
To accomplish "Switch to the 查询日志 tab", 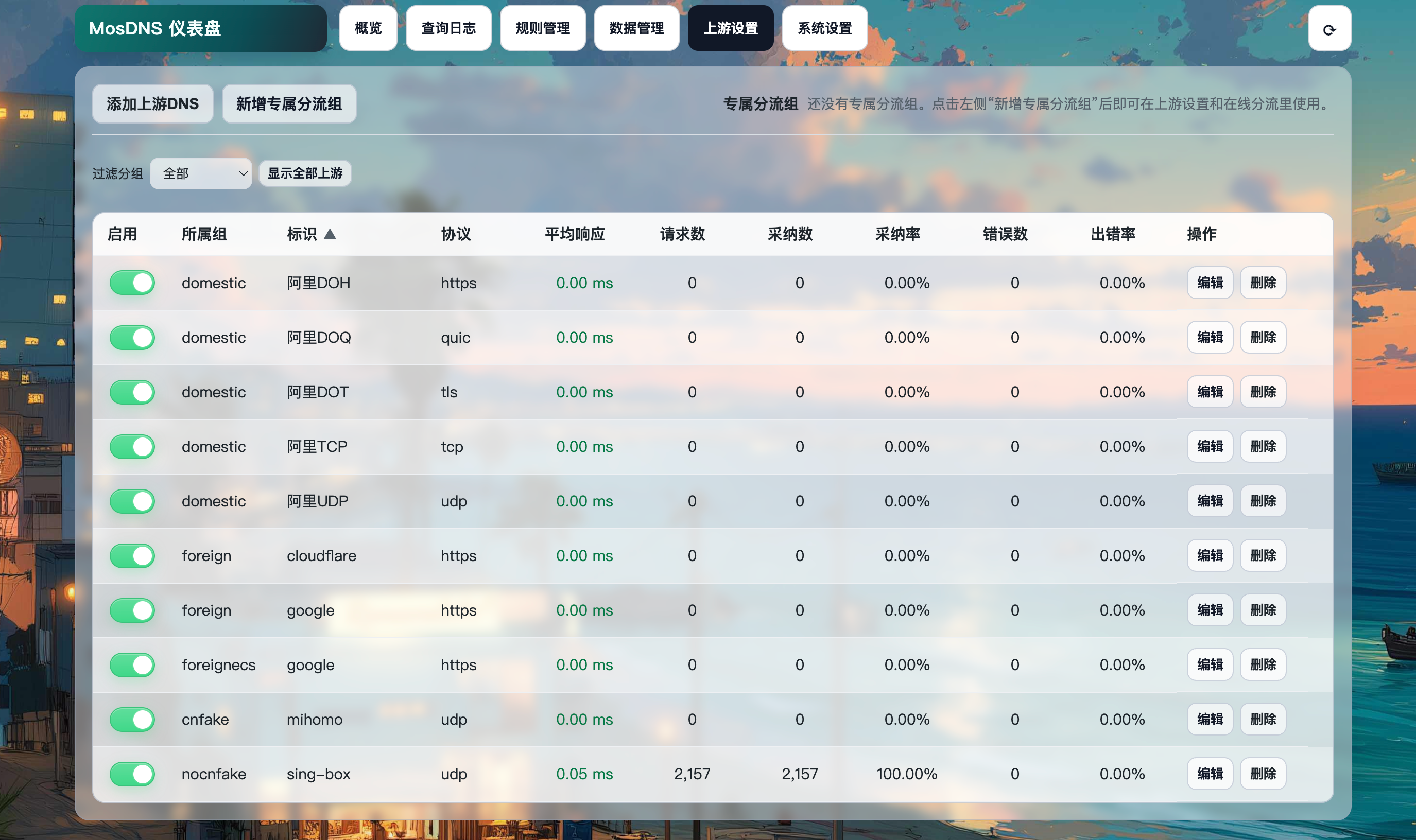I will [448, 28].
